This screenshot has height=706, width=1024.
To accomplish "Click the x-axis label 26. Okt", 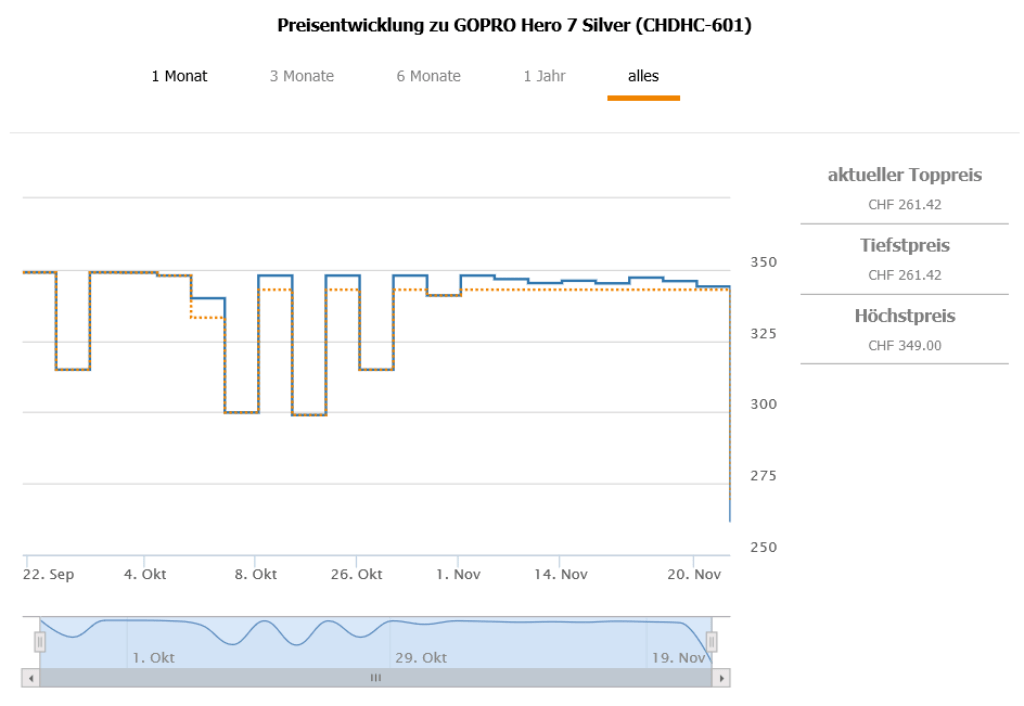I will click(x=357, y=574).
